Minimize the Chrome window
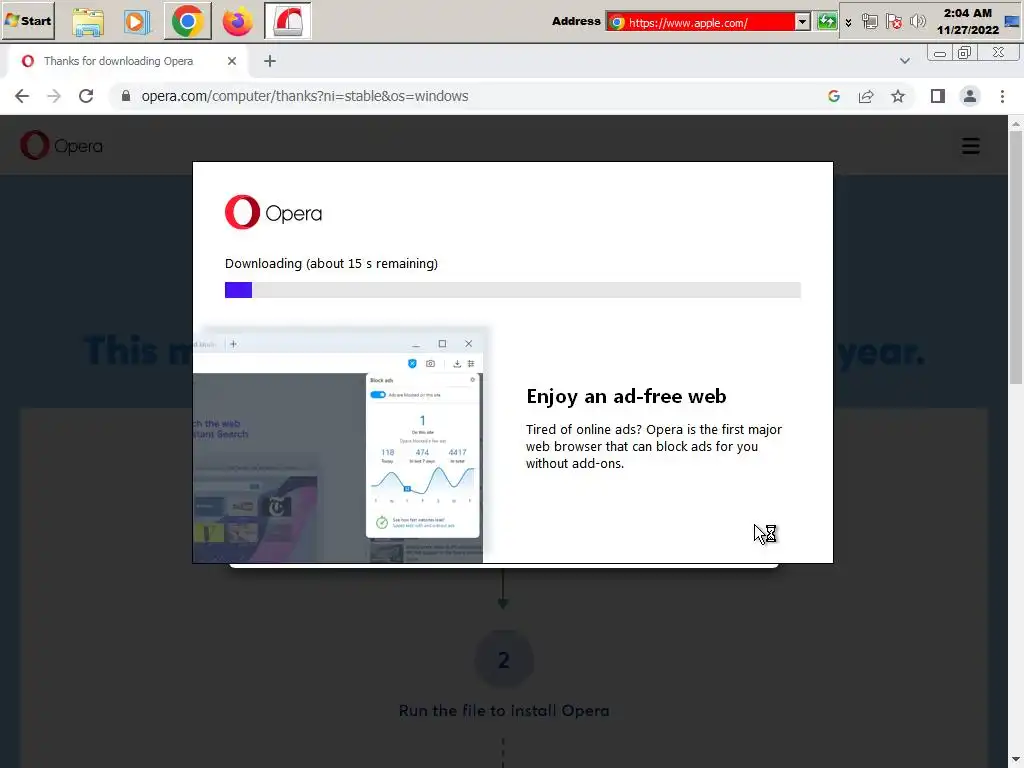The image size is (1024, 768). [x=940, y=53]
